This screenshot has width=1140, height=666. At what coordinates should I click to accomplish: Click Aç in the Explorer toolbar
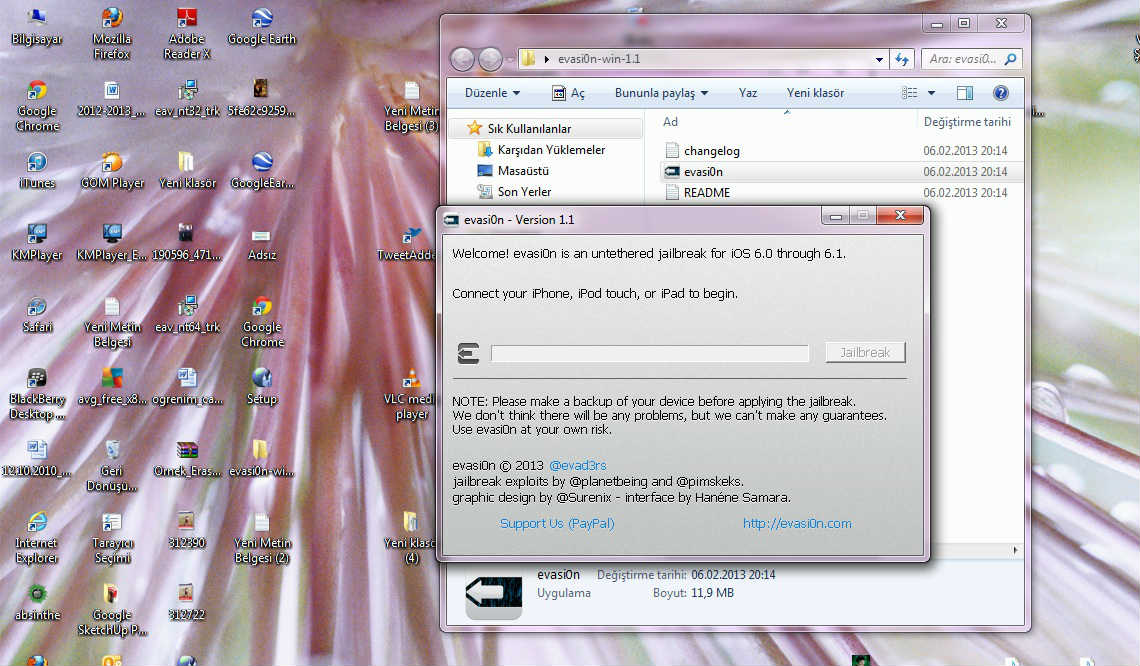click(569, 93)
